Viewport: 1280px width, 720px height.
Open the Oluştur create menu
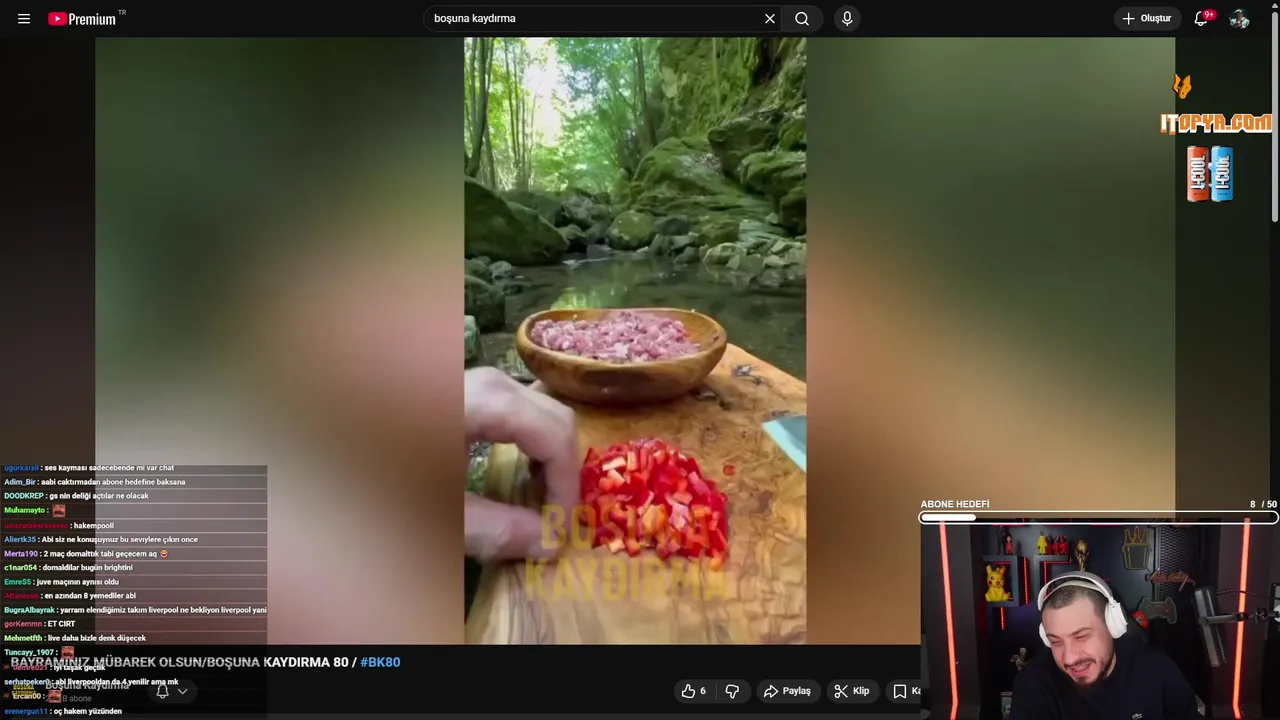point(1147,19)
